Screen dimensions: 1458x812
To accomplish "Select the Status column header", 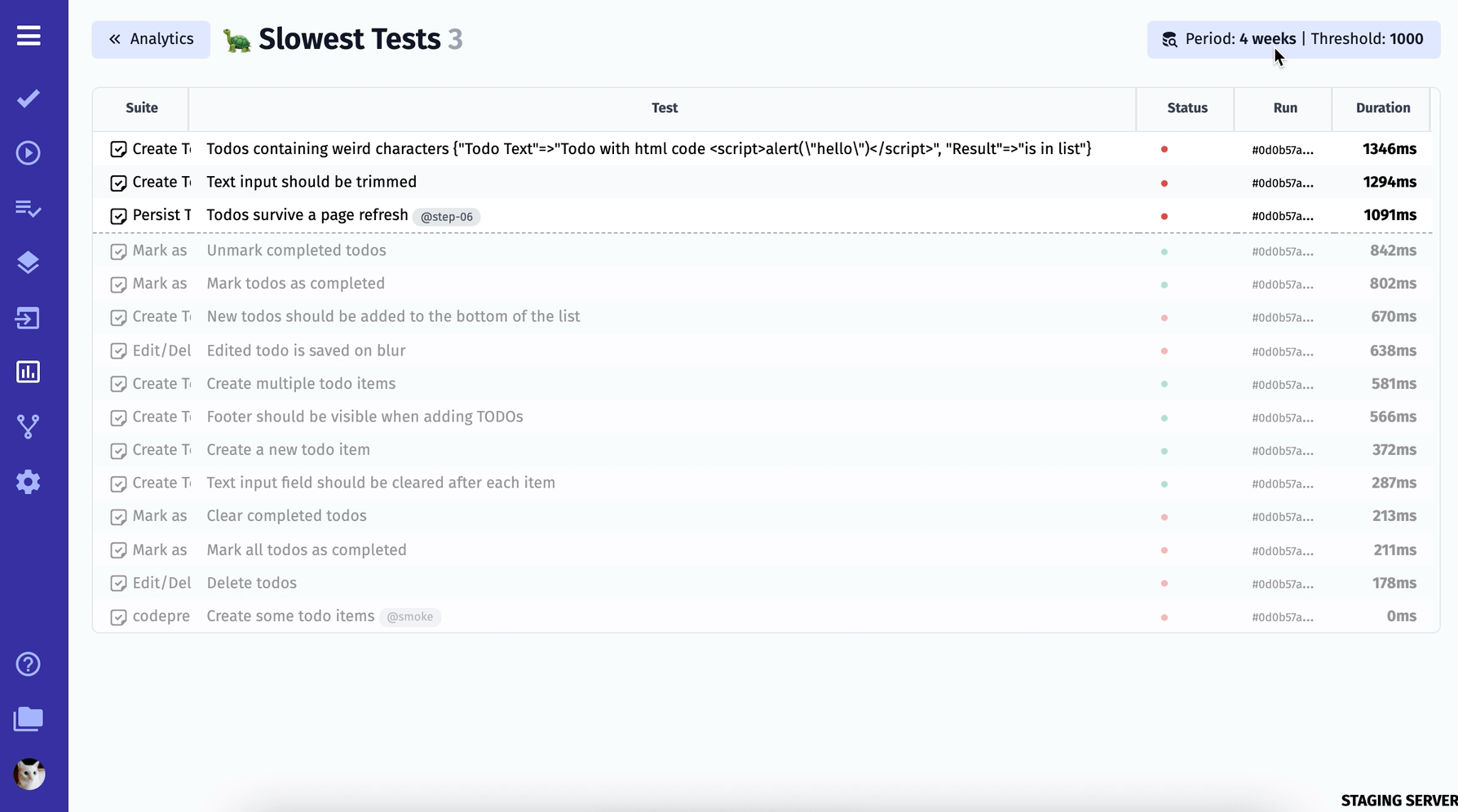I will click(x=1186, y=108).
